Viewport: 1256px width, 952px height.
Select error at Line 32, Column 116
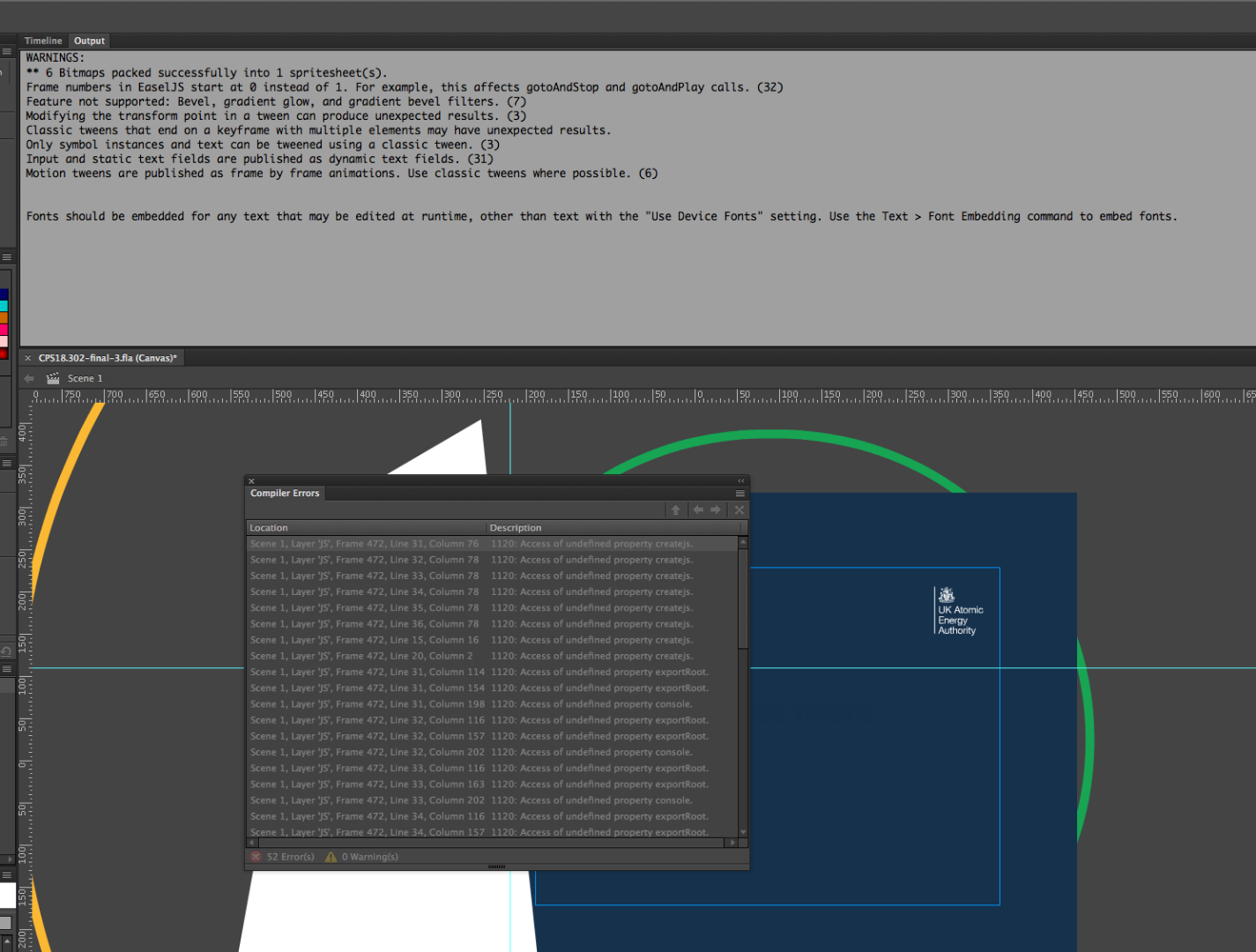(x=492, y=720)
